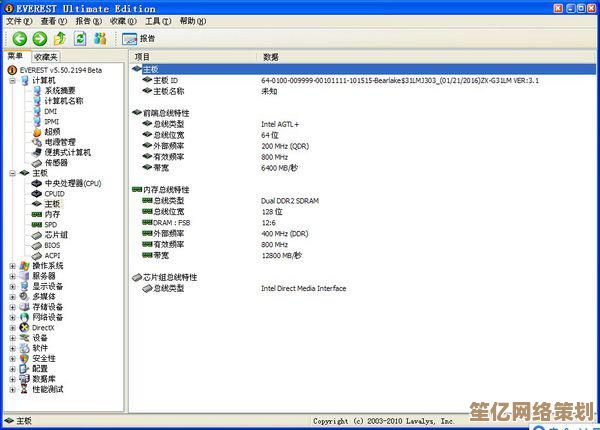Image resolution: width=600 pixels, height=430 pixels.
Task: Open the 收藏 menu
Action: [123, 21]
